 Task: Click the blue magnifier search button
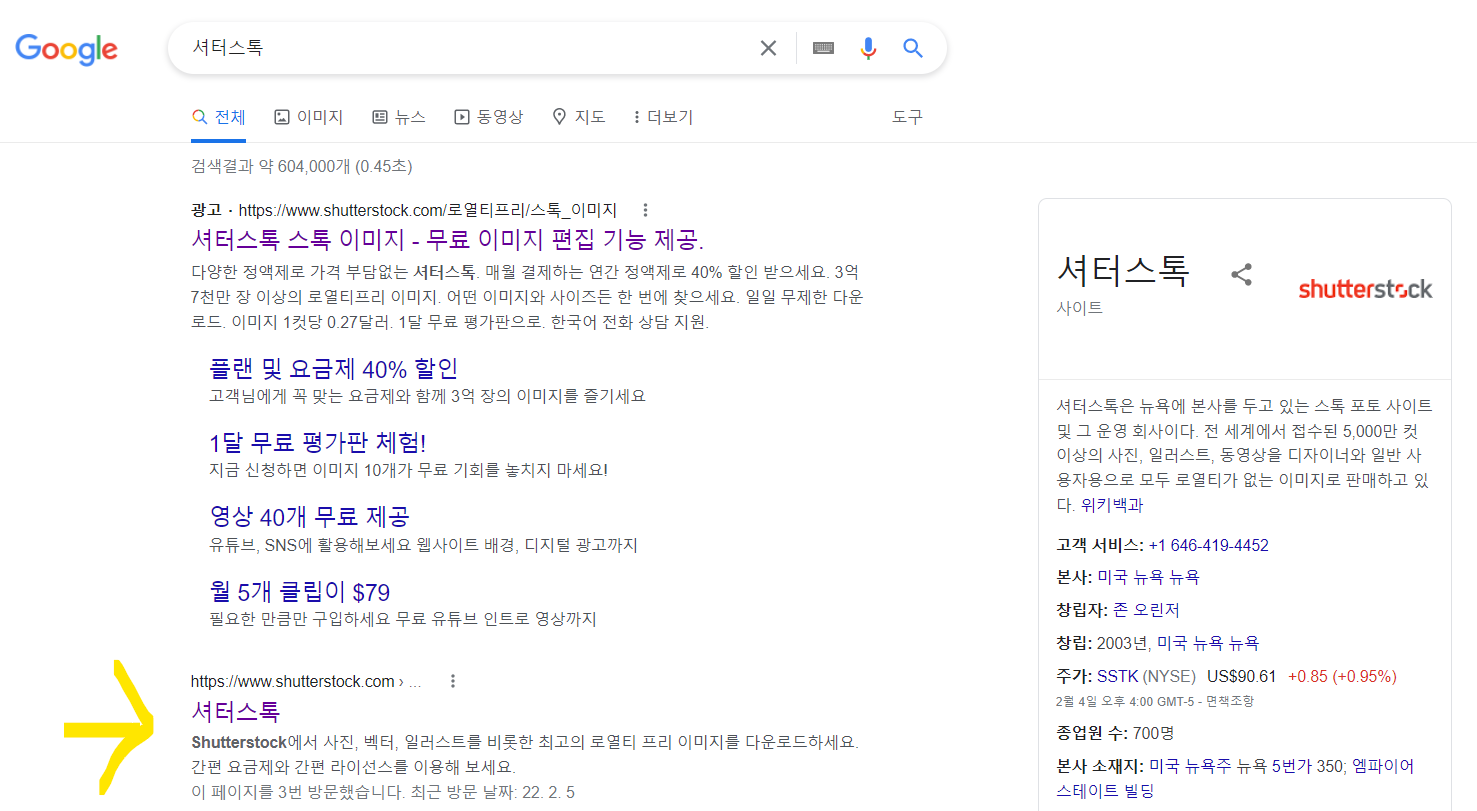(912, 48)
